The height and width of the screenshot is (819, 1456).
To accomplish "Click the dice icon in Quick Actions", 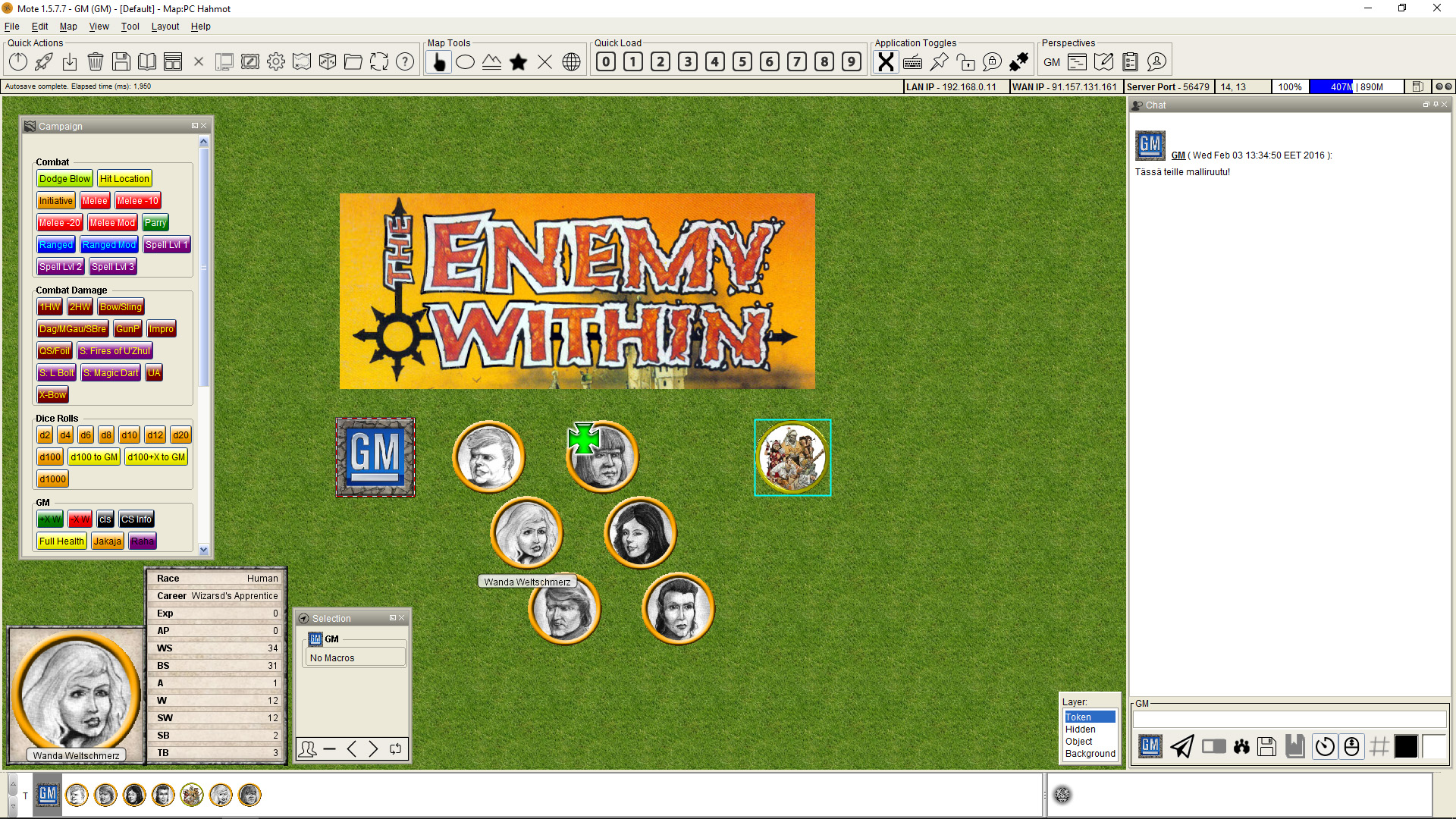I will click(x=328, y=62).
